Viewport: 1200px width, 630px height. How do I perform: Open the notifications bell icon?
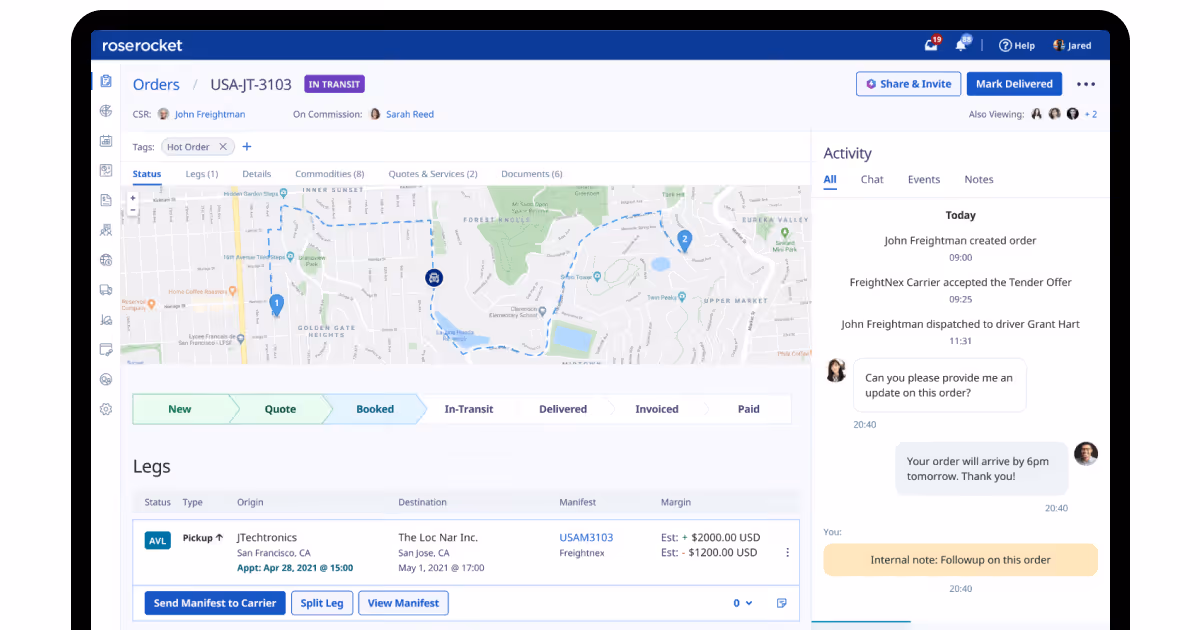pyautogui.click(x=962, y=45)
